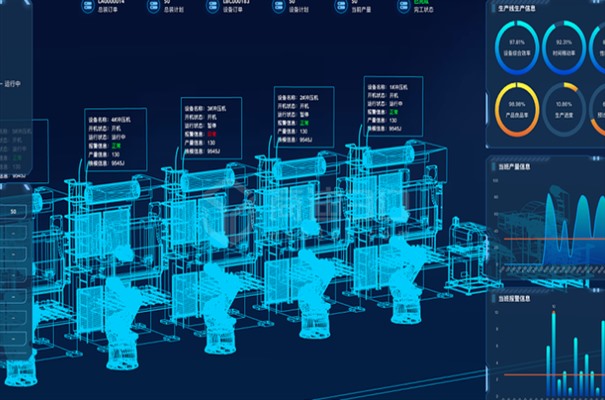Viewport: 605px width, 400px height.
Task: Click the 200t压机 device info card
Action: (x=304, y=117)
